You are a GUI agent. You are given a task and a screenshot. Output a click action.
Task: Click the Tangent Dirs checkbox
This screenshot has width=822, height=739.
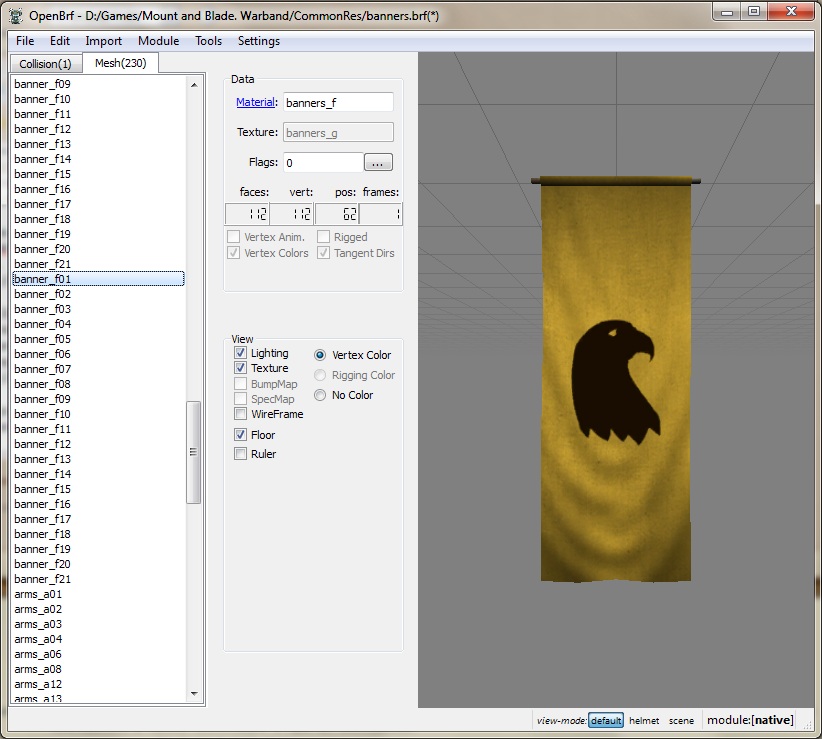(323, 253)
